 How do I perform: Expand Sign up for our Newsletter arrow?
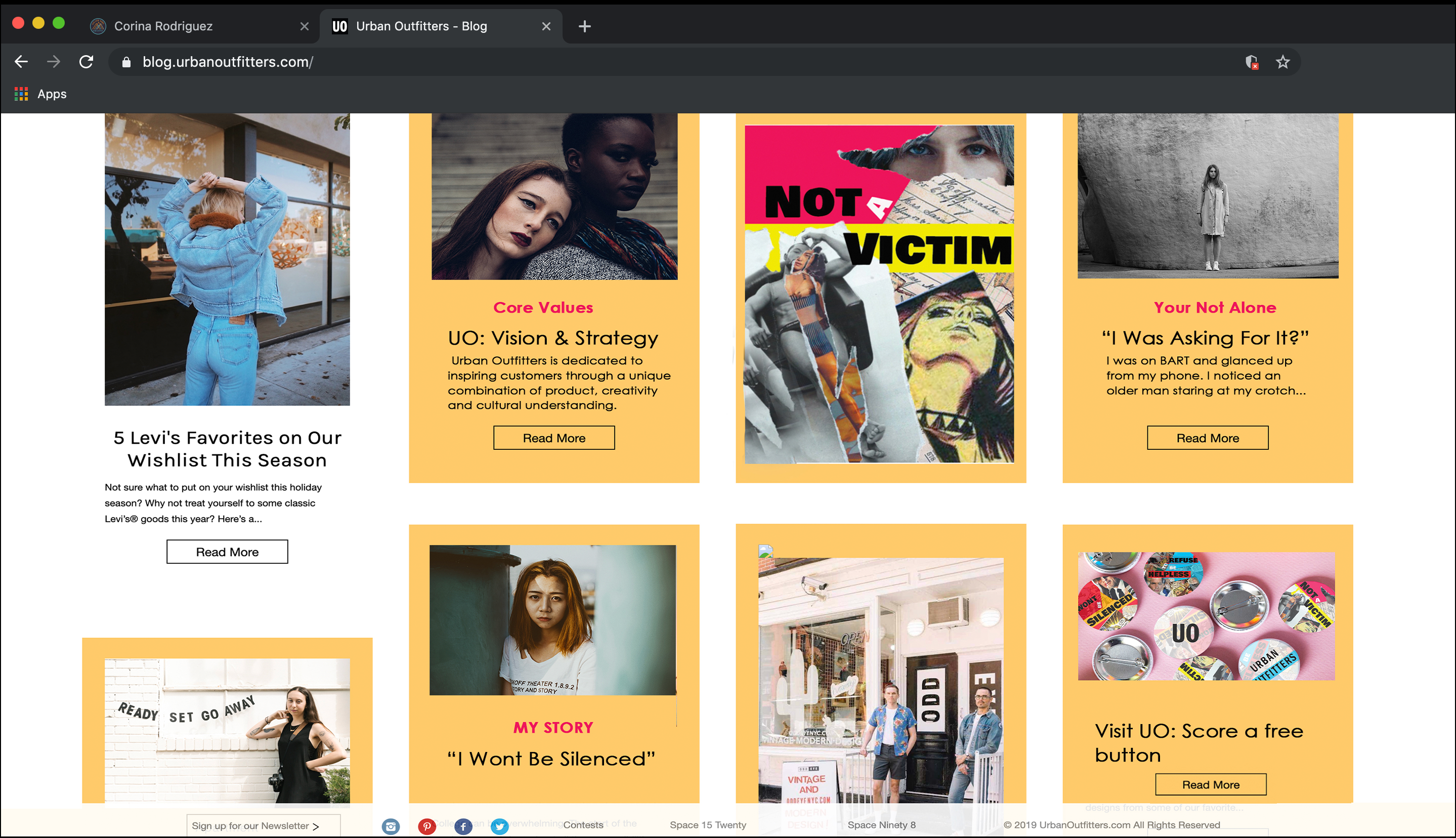315,826
